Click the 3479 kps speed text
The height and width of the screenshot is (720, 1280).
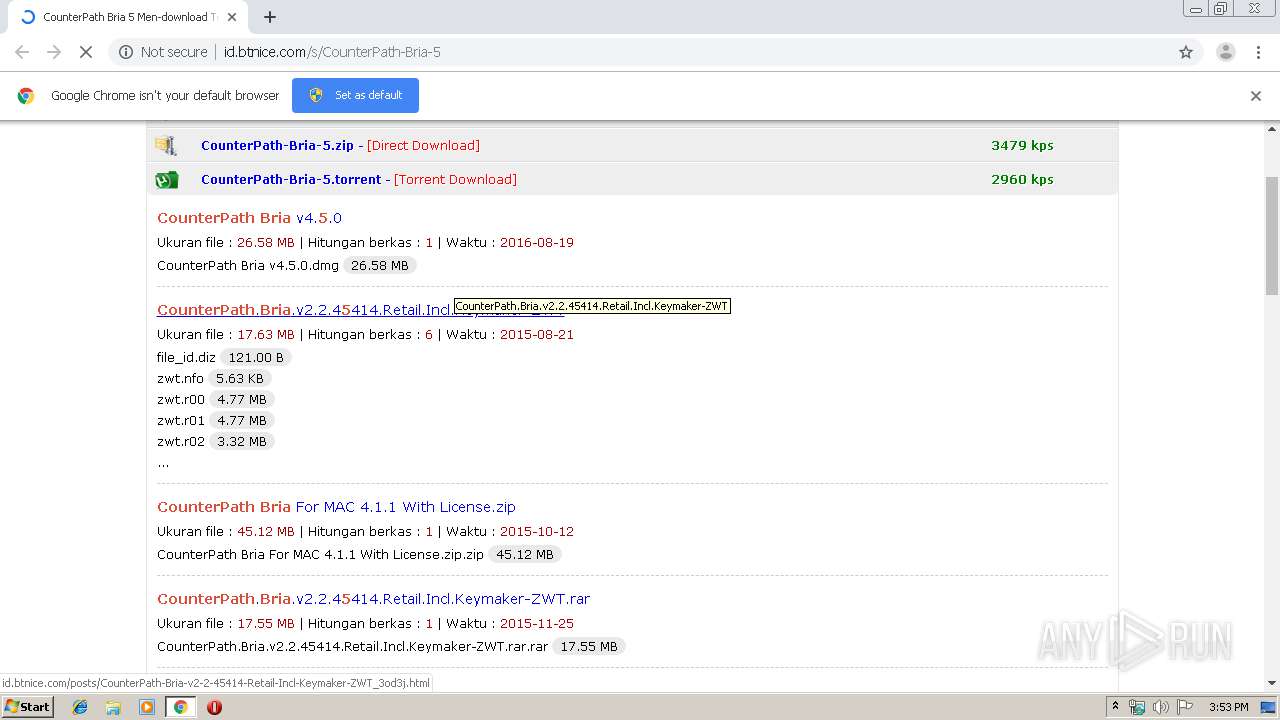pos(1022,145)
